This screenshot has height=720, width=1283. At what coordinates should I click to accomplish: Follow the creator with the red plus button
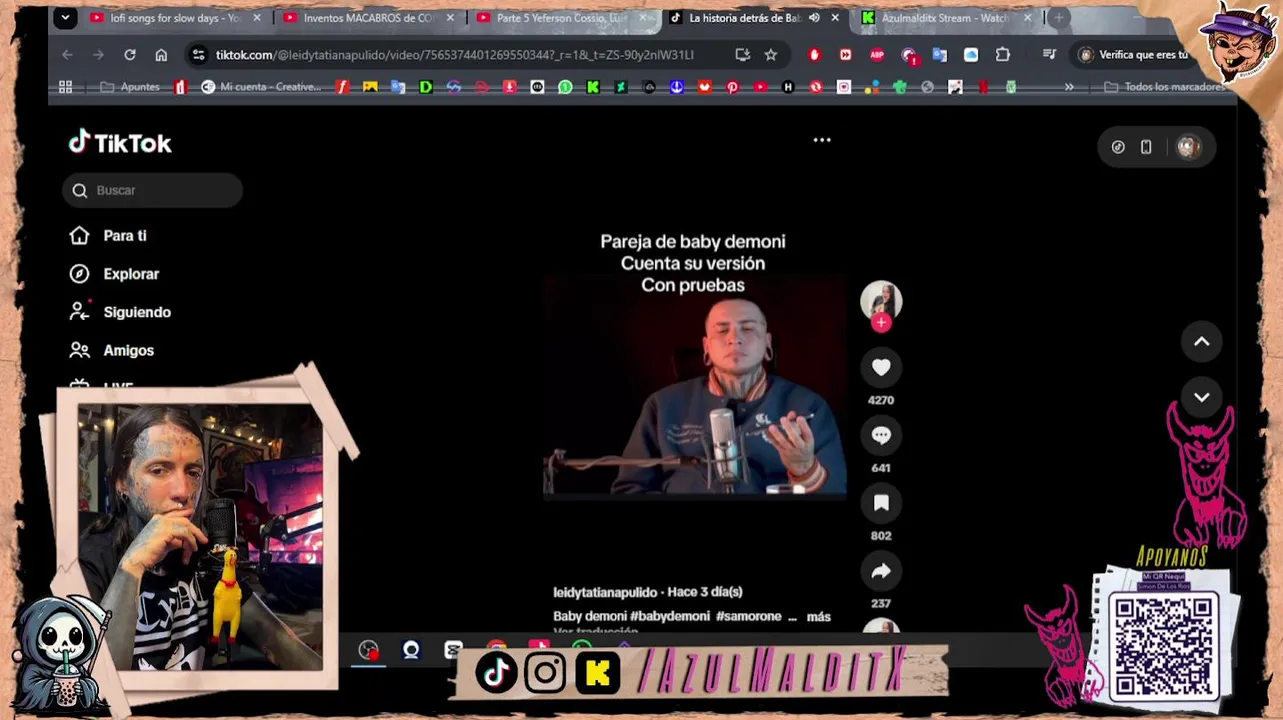(x=881, y=322)
